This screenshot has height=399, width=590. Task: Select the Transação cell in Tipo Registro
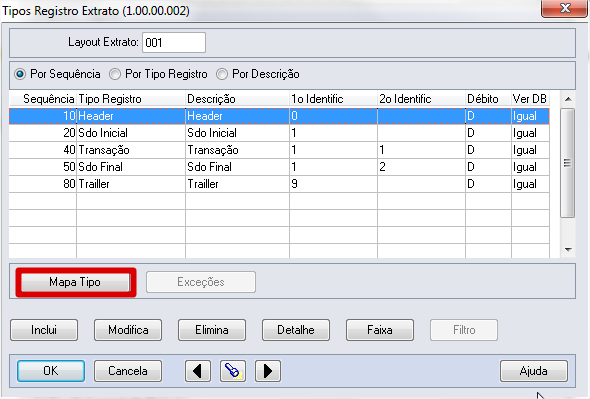coord(131,150)
